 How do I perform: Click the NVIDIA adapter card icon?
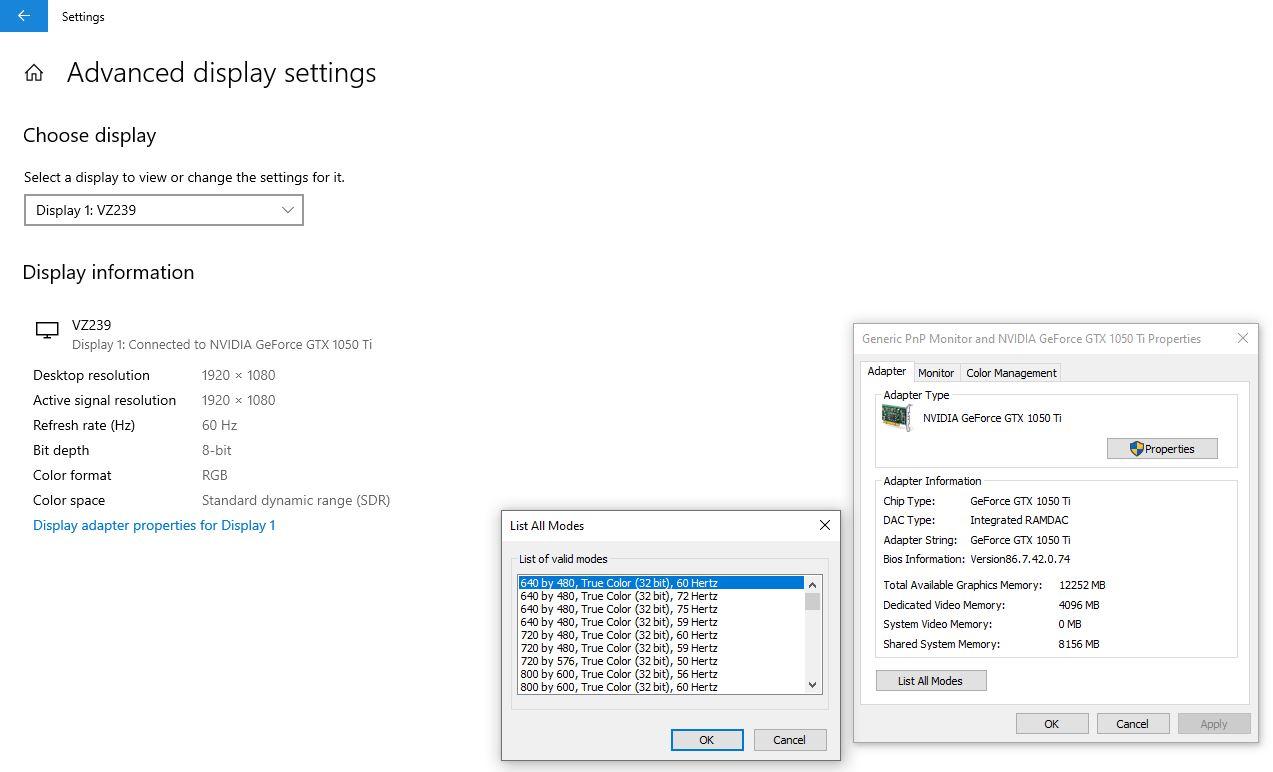(897, 418)
